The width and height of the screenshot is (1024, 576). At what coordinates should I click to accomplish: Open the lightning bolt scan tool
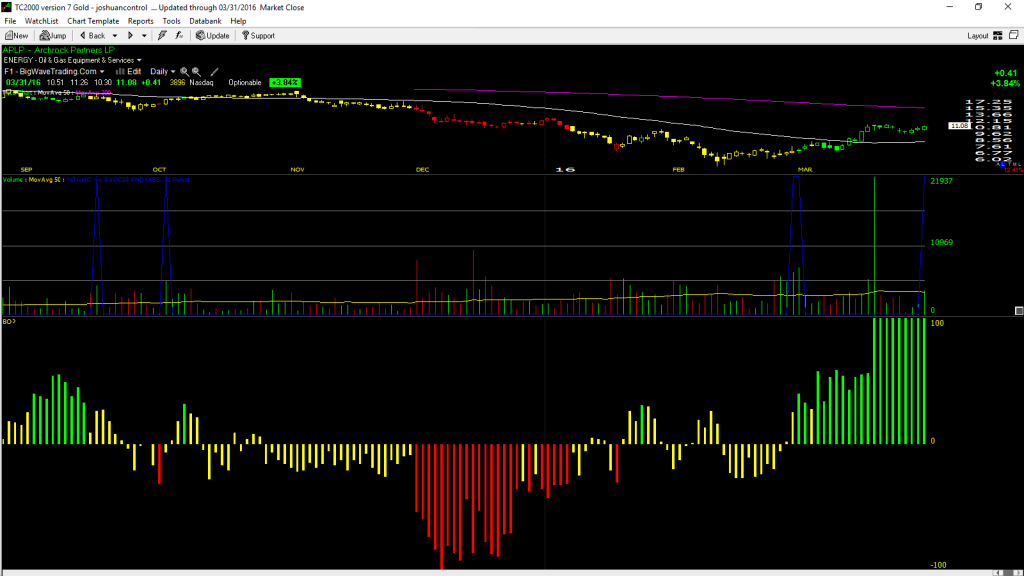pyautogui.click(x=163, y=36)
